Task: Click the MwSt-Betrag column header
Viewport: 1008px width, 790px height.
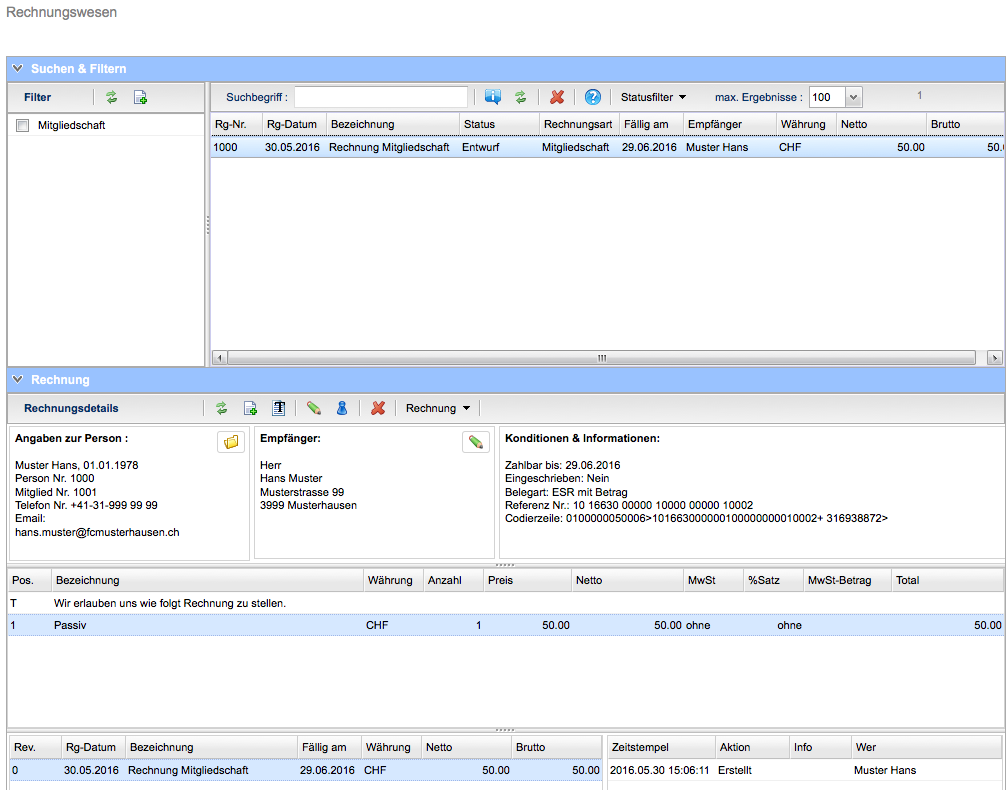Action: (x=847, y=580)
